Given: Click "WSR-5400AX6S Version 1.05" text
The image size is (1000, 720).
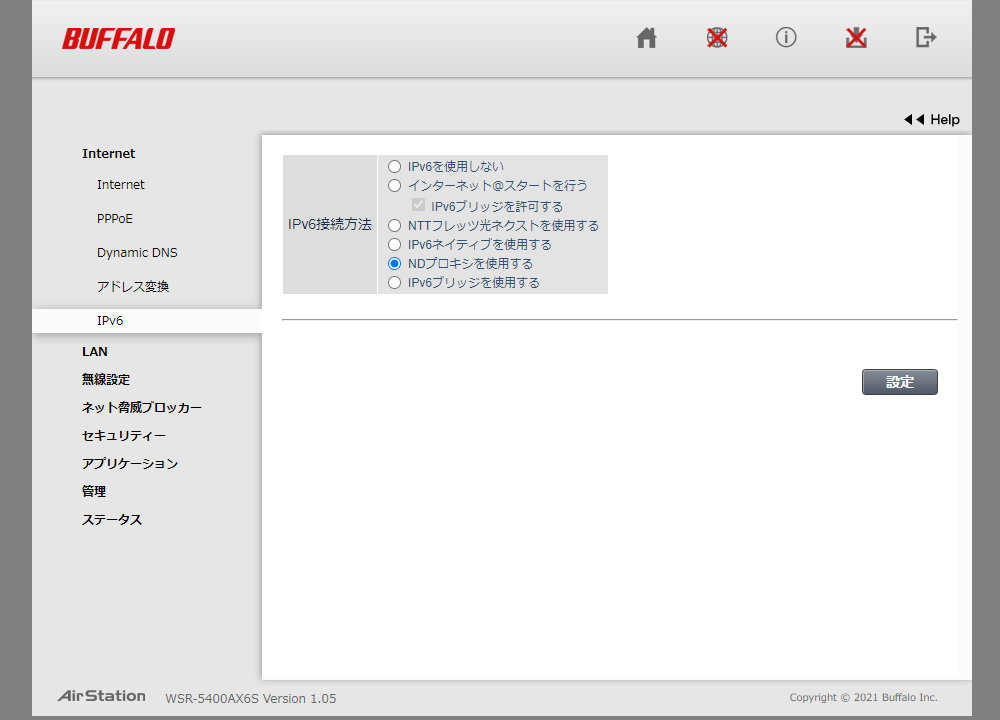Looking at the screenshot, I should (x=251, y=698).
